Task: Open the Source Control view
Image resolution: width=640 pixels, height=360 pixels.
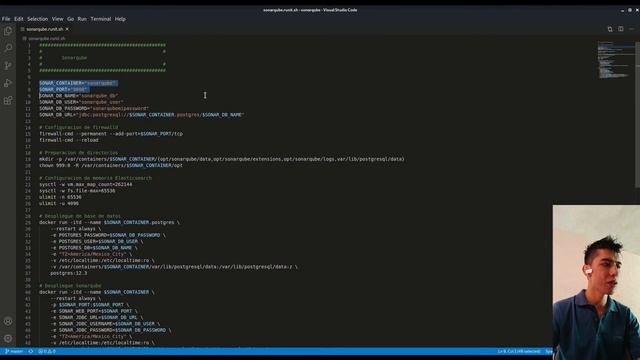Action: (x=8, y=65)
